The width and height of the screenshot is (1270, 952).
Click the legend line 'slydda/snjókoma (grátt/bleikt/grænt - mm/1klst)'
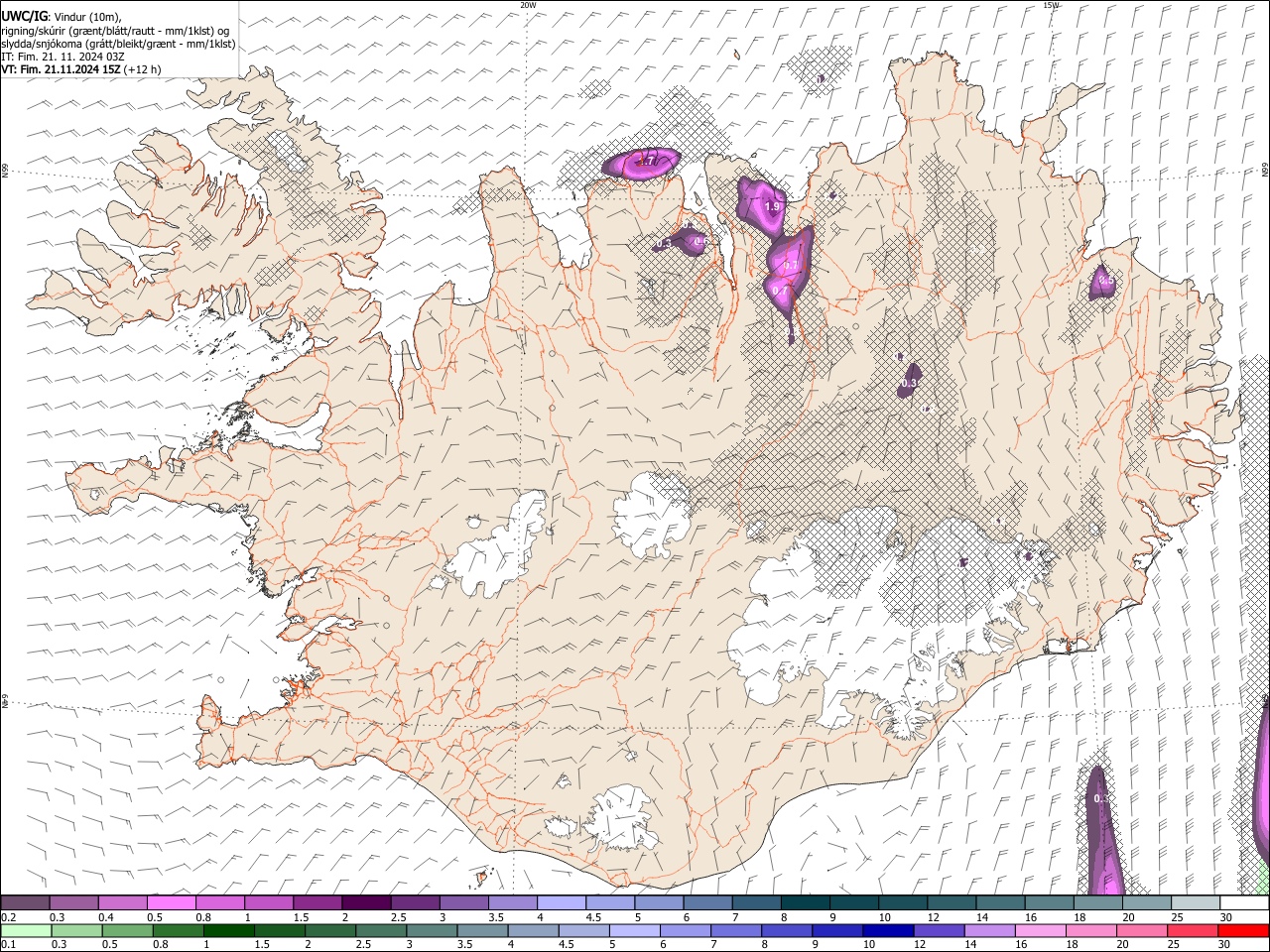[118, 44]
